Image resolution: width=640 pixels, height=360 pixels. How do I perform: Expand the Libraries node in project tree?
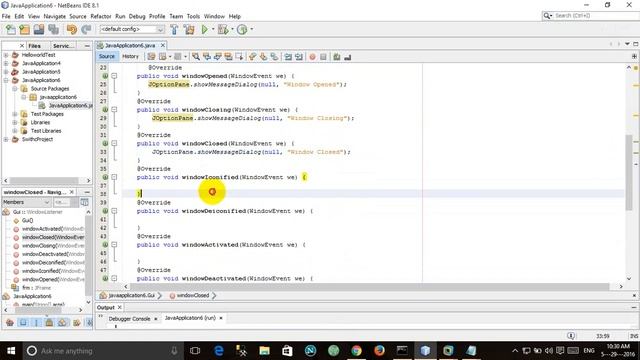(15, 122)
